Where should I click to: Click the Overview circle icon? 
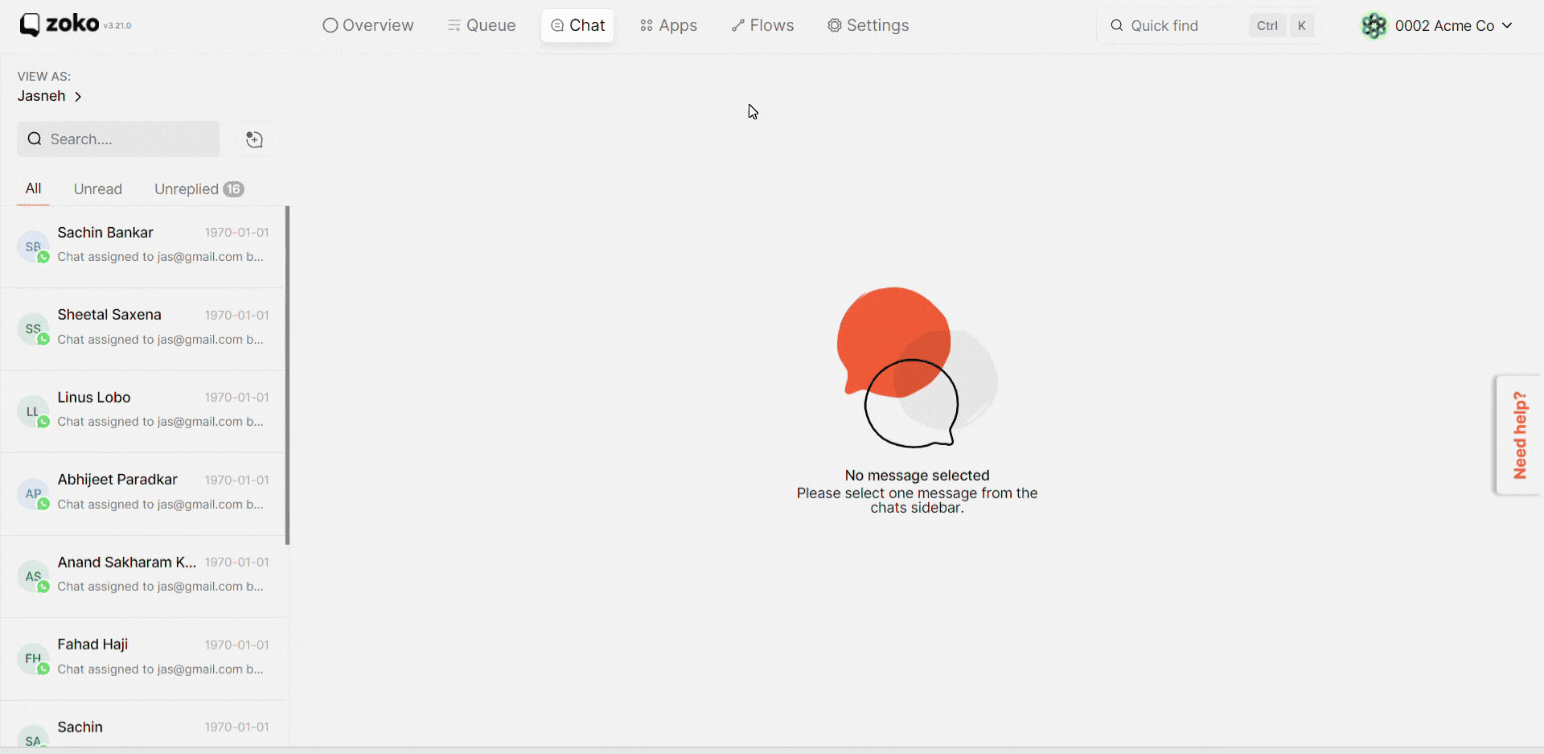coord(330,26)
